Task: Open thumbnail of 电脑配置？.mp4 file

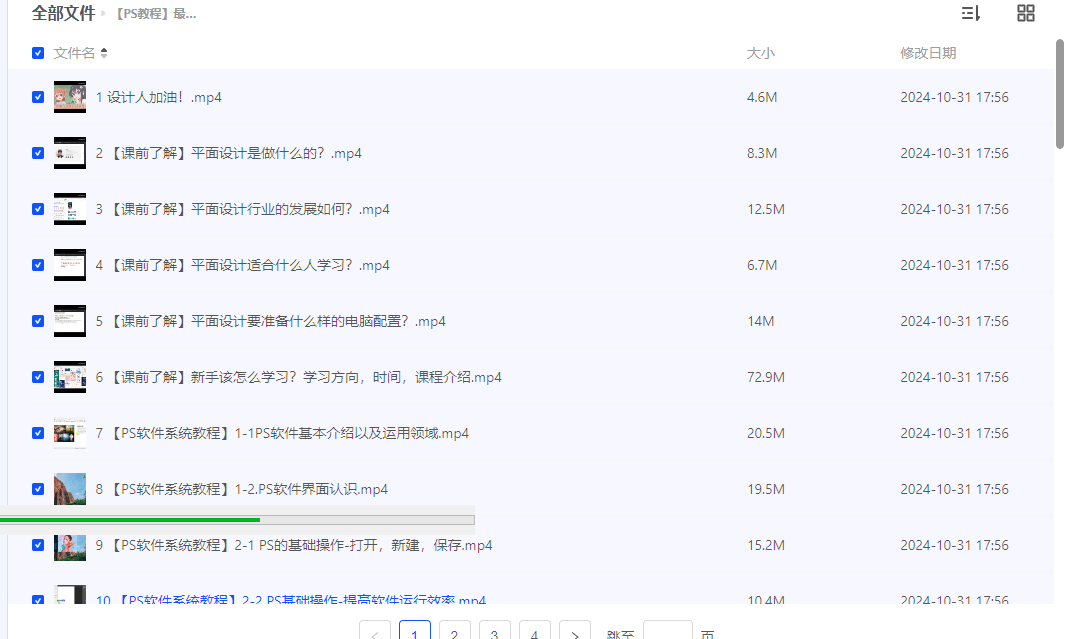Action: coord(70,321)
